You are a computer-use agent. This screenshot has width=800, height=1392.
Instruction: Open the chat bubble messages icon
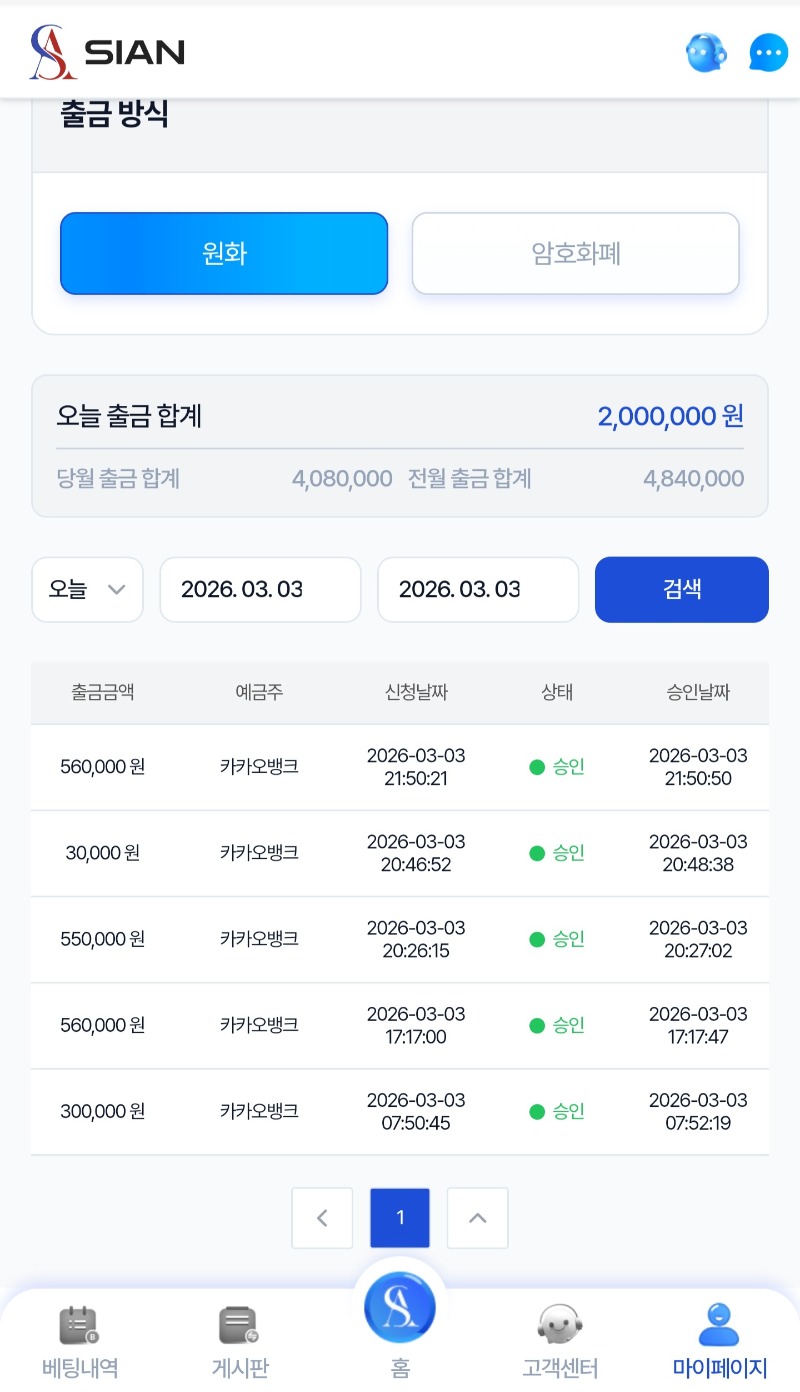click(768, 52)
